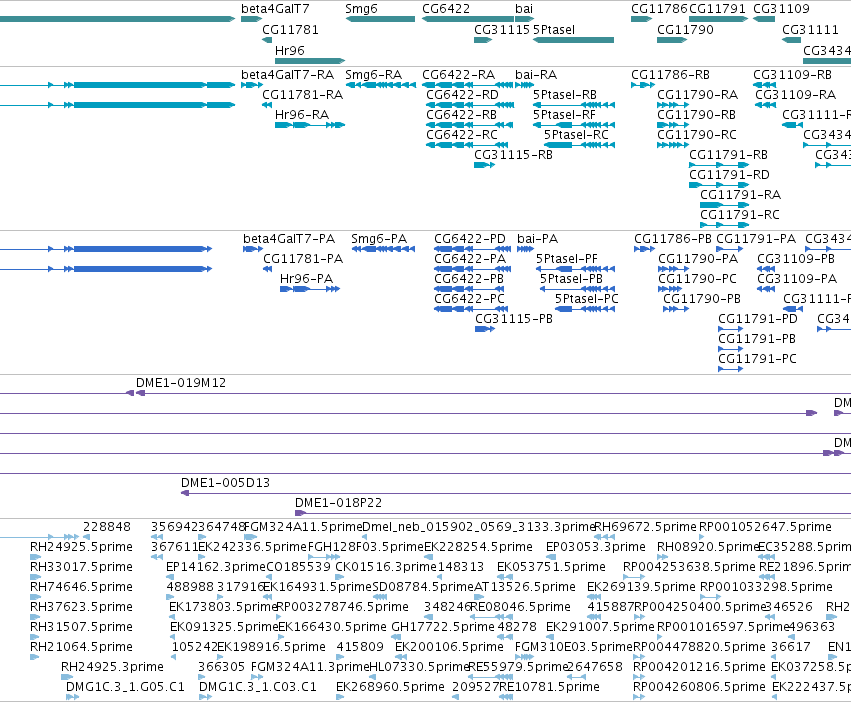851x702 pixels.
Task: Select EST RP001052647.5prime
Action: click(x=765, y=527)
